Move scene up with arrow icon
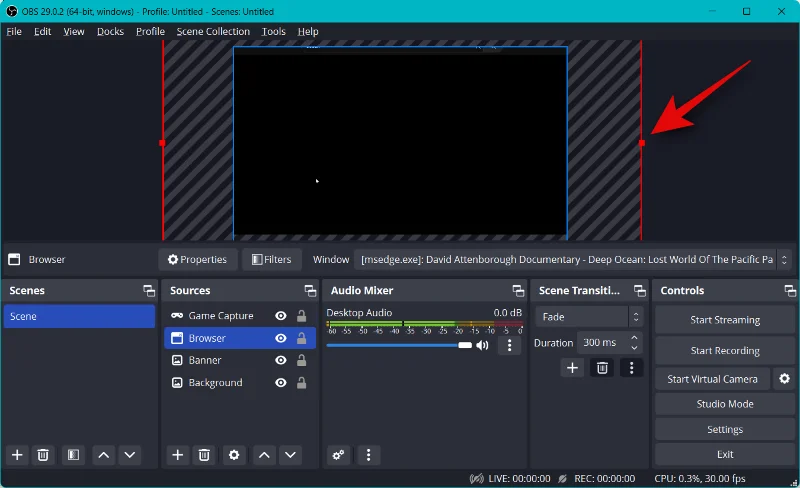 [x=104, y=455]
